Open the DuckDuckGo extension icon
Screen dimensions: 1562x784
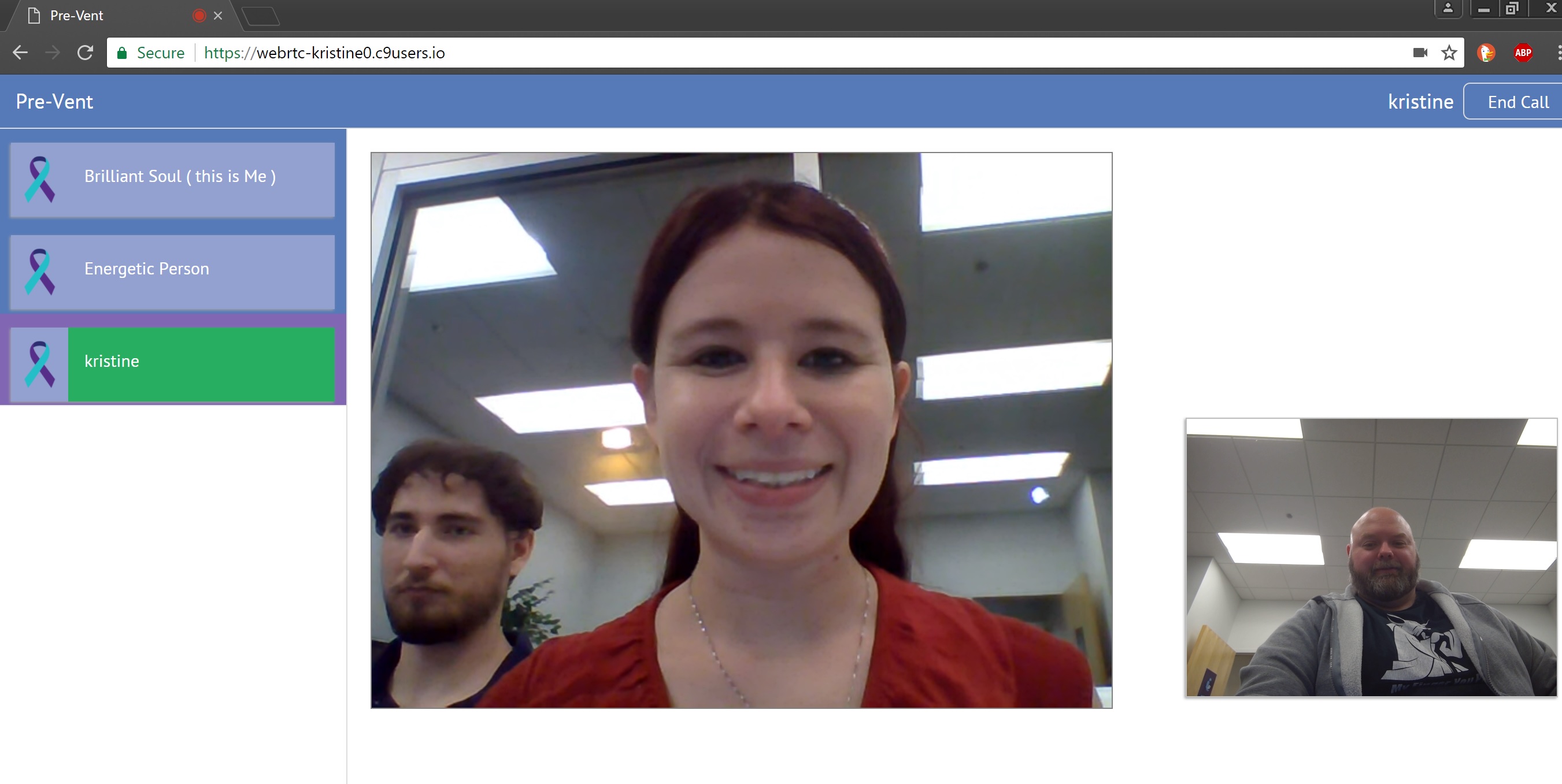(x=1486, y=53)
